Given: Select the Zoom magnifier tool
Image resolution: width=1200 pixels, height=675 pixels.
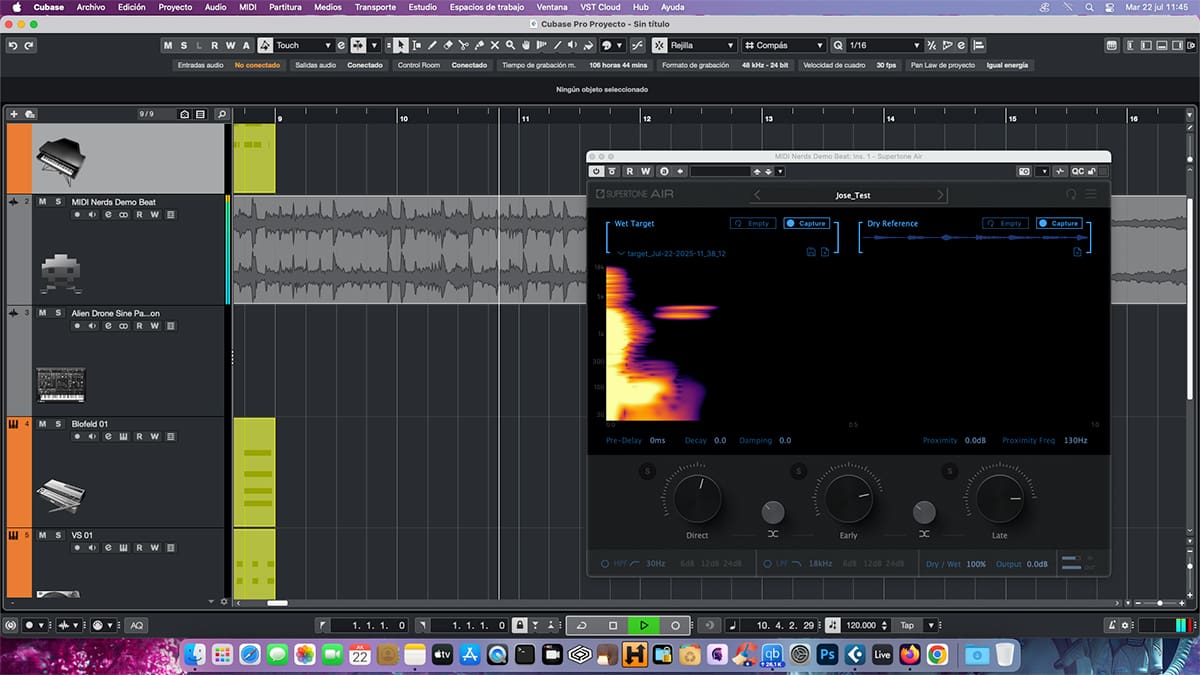Looking at the screenshot, I should coord(510,45).
